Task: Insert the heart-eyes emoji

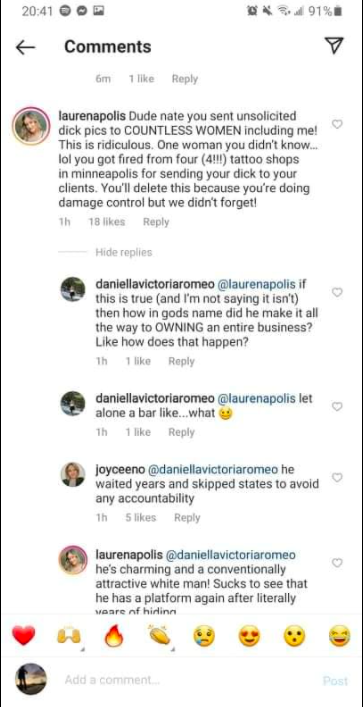Action: [249, 637]
